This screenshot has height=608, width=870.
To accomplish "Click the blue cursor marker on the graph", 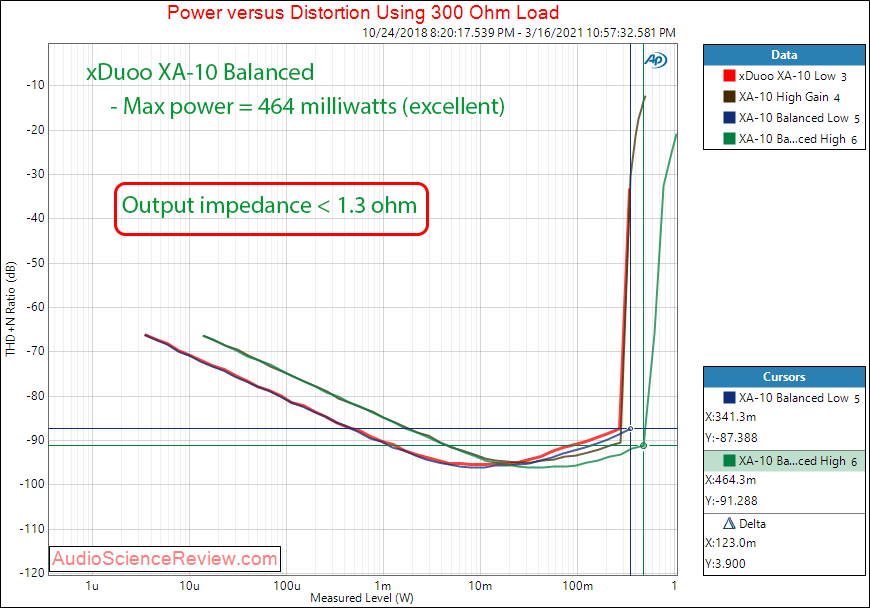I will pos(630,429).
